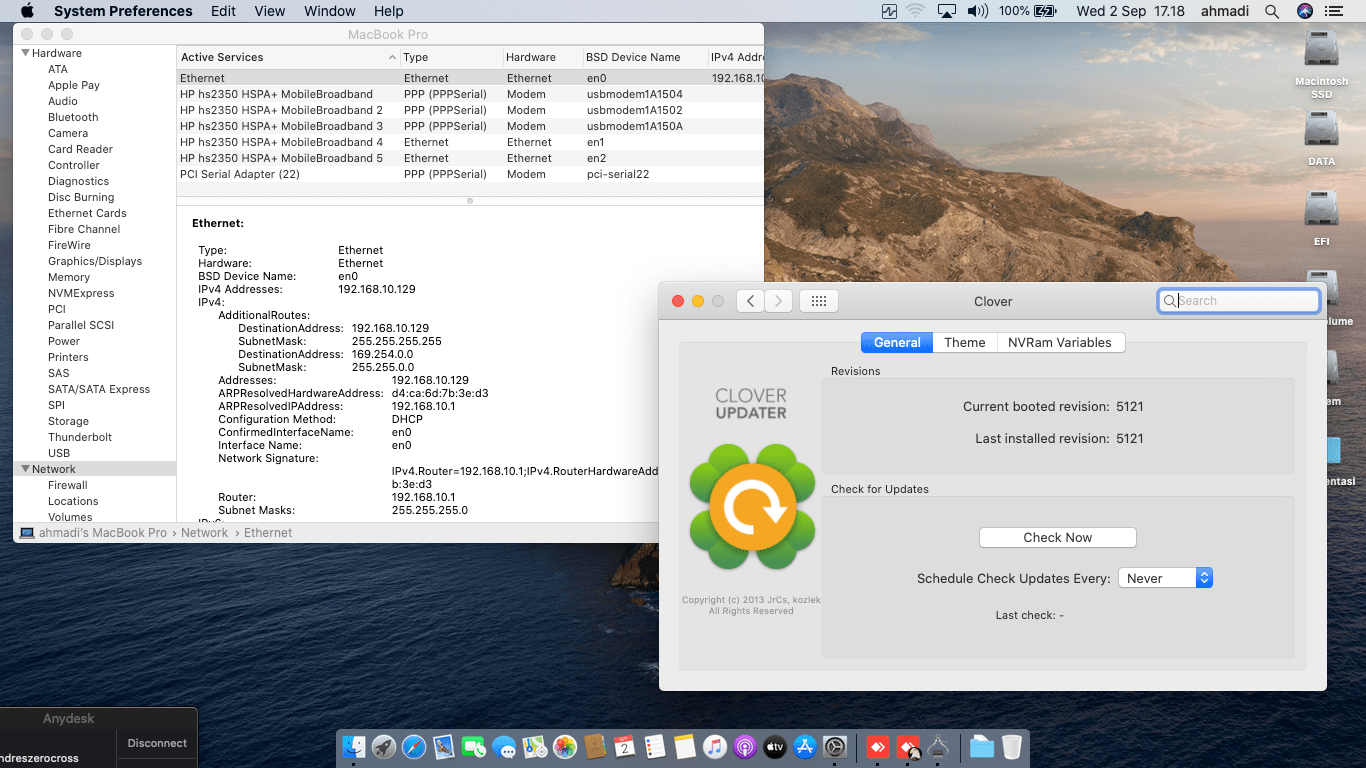Viewport: 1366px width, 768px height.
Task: Open the Apple menu
Action: 27,11
